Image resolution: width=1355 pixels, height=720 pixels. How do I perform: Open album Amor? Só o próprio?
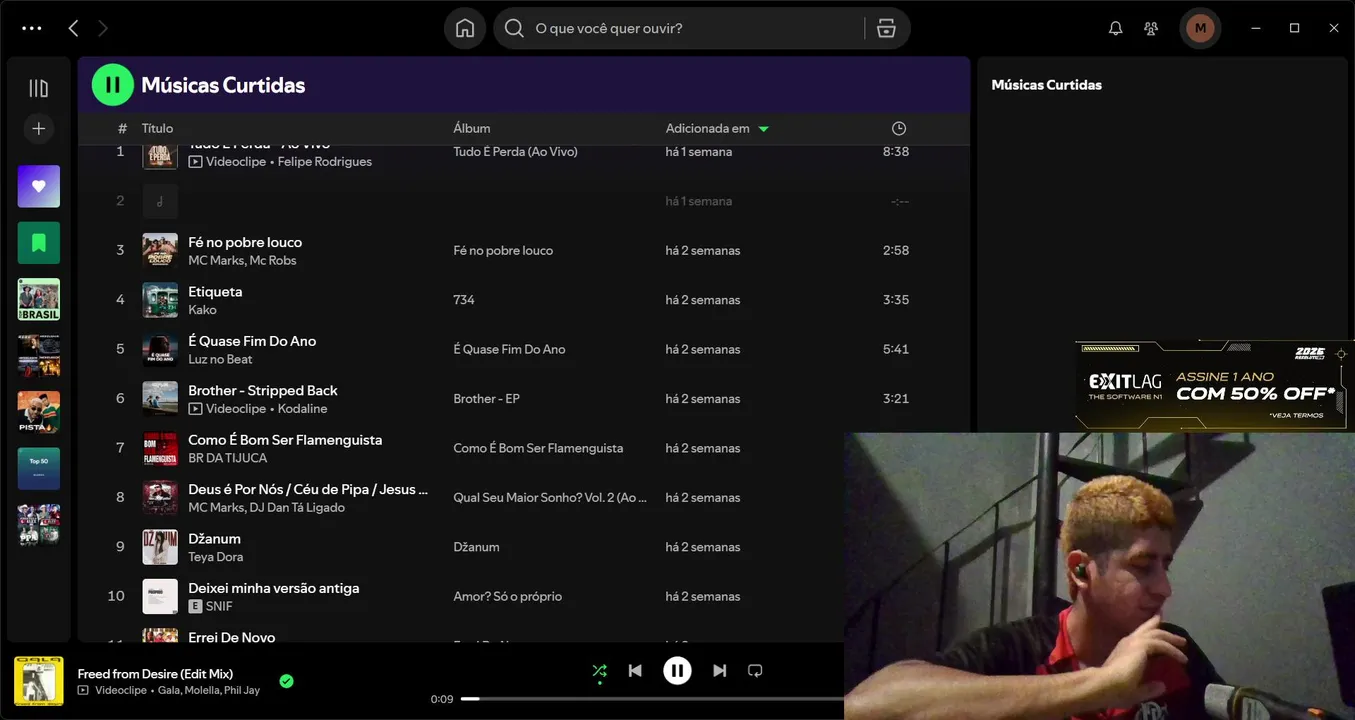(x=507, y=596)
